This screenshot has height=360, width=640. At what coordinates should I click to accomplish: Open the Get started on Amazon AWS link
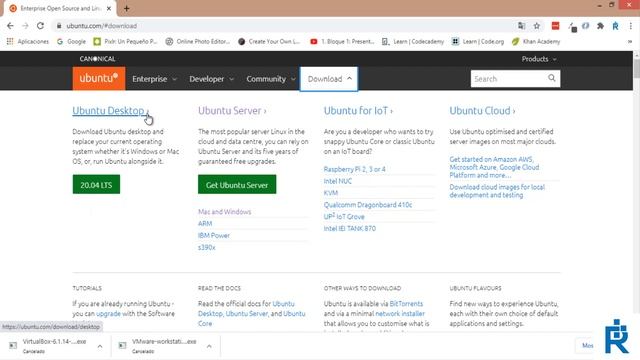[494, 167]
